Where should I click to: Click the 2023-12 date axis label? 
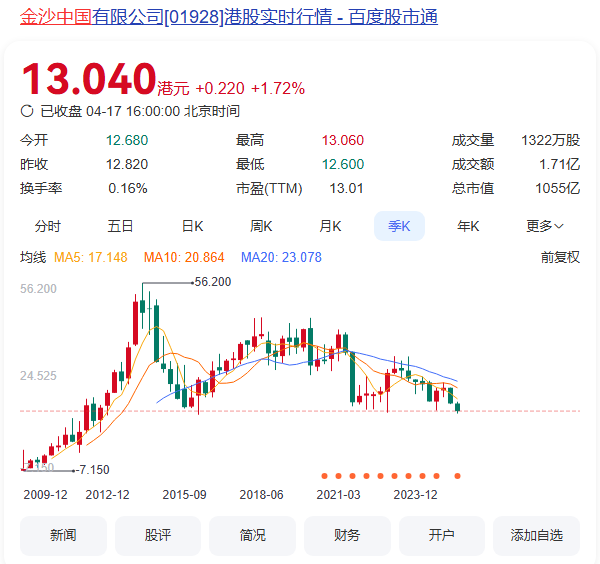coord(415,495)
